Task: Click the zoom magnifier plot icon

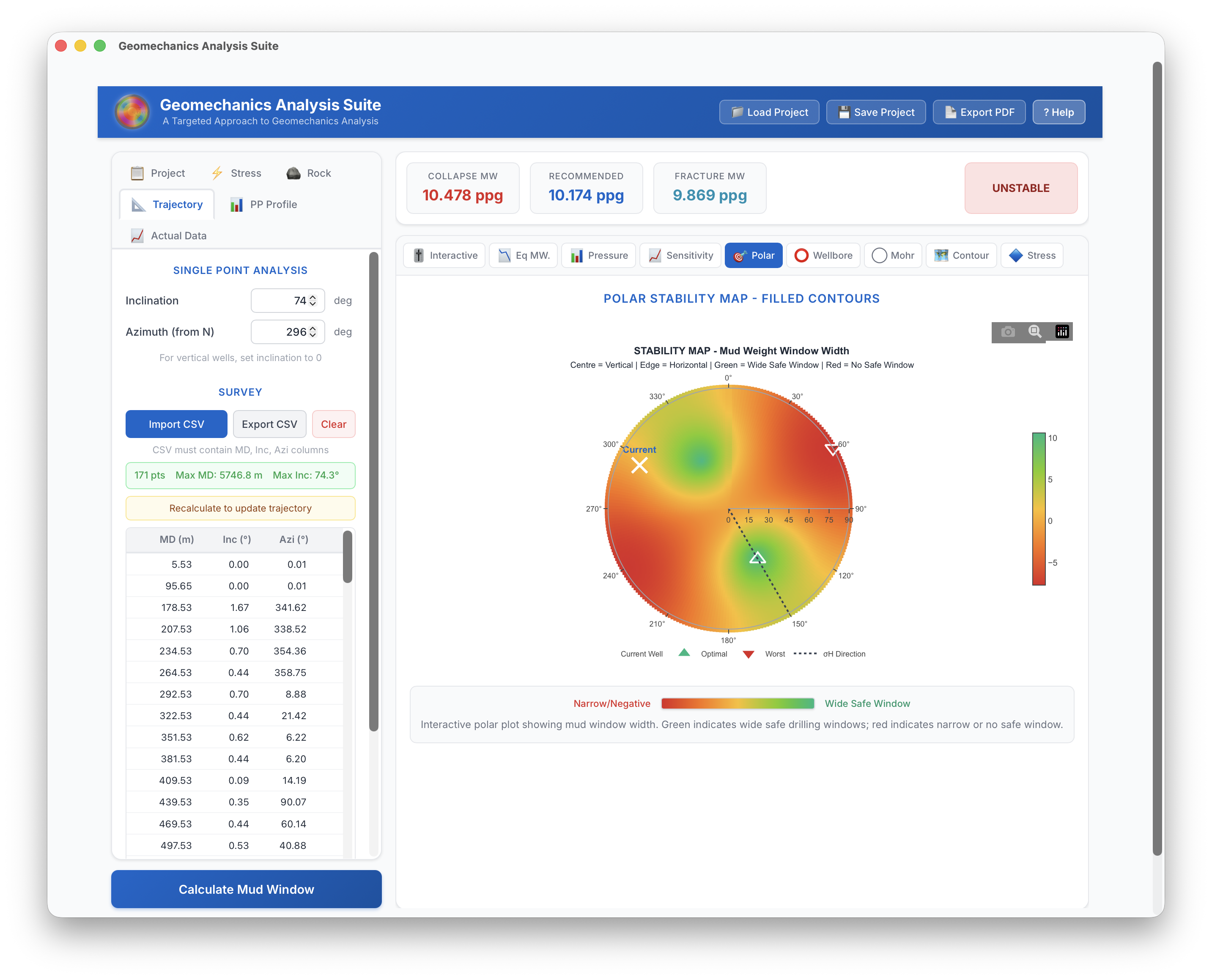Action: click(x=1034, y=332)
